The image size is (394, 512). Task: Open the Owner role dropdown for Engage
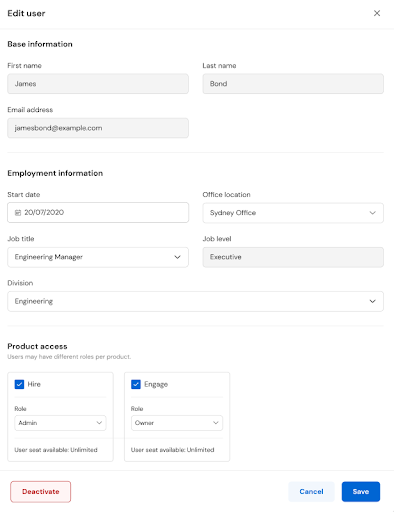tap(177, 423)
